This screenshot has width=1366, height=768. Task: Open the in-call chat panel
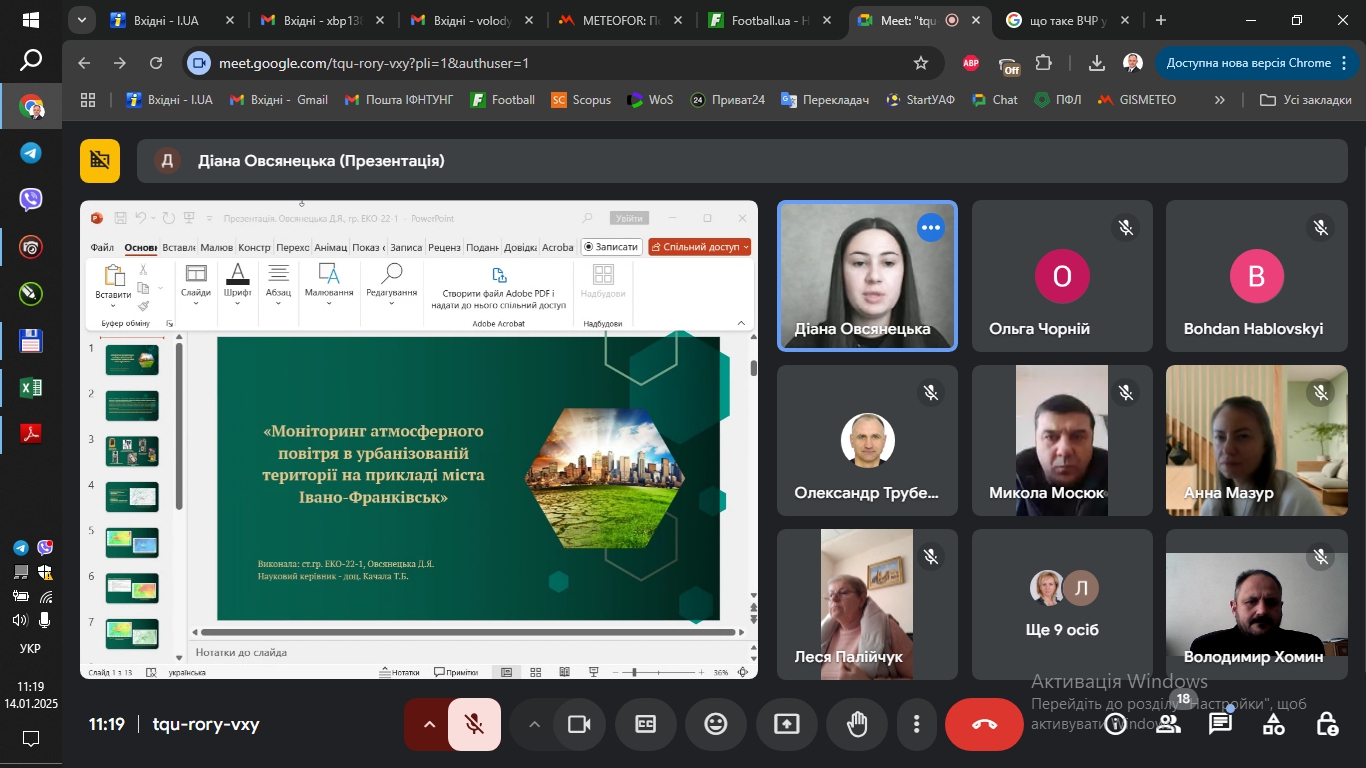(x=1220, y=724)
